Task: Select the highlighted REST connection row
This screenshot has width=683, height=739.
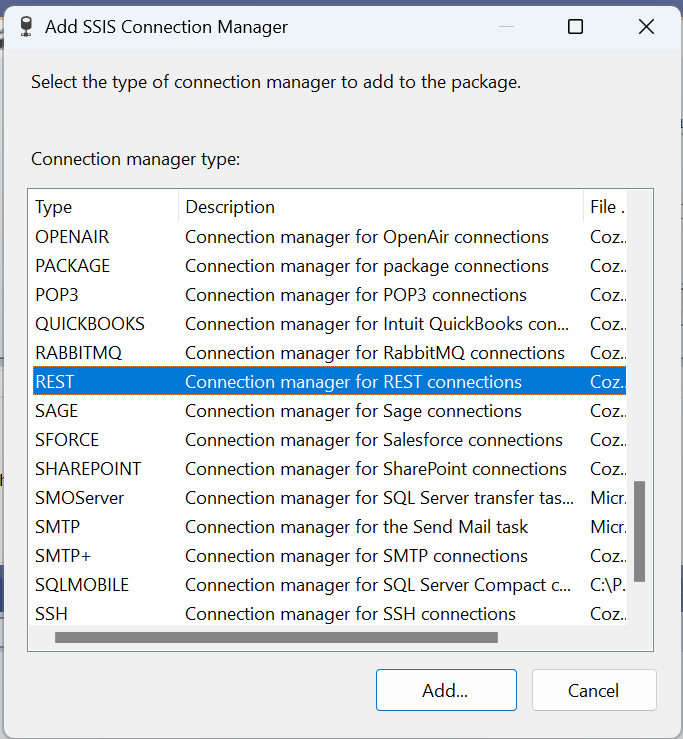Action: tap(55, 382)
